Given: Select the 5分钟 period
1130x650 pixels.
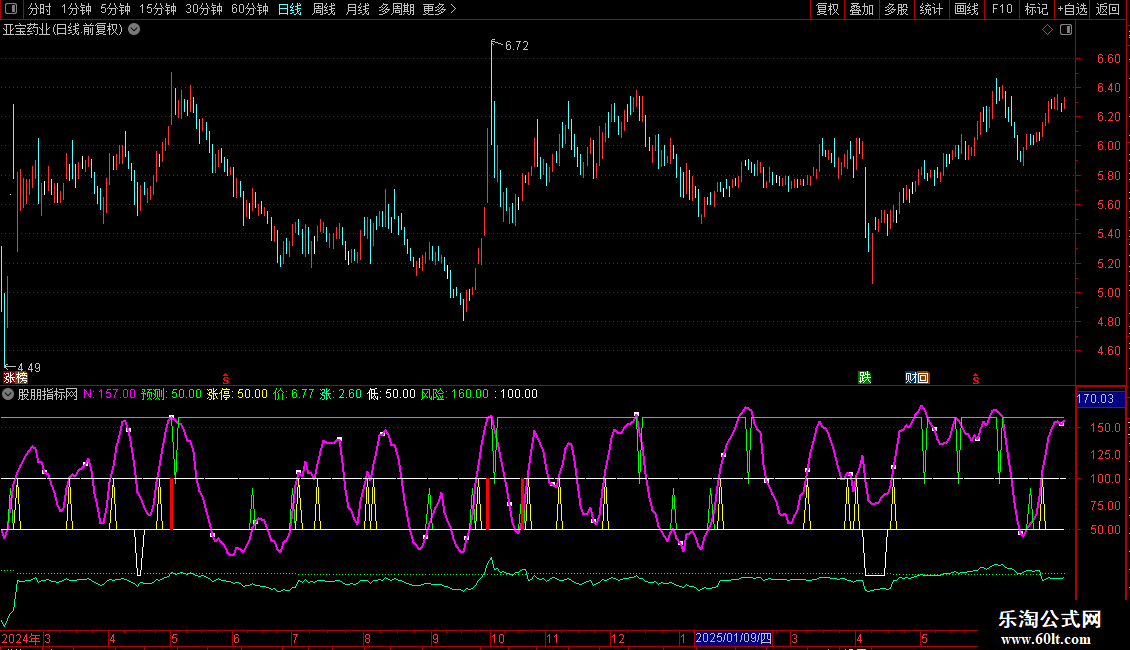Looking at the screenshot, I should pos(115,9).
